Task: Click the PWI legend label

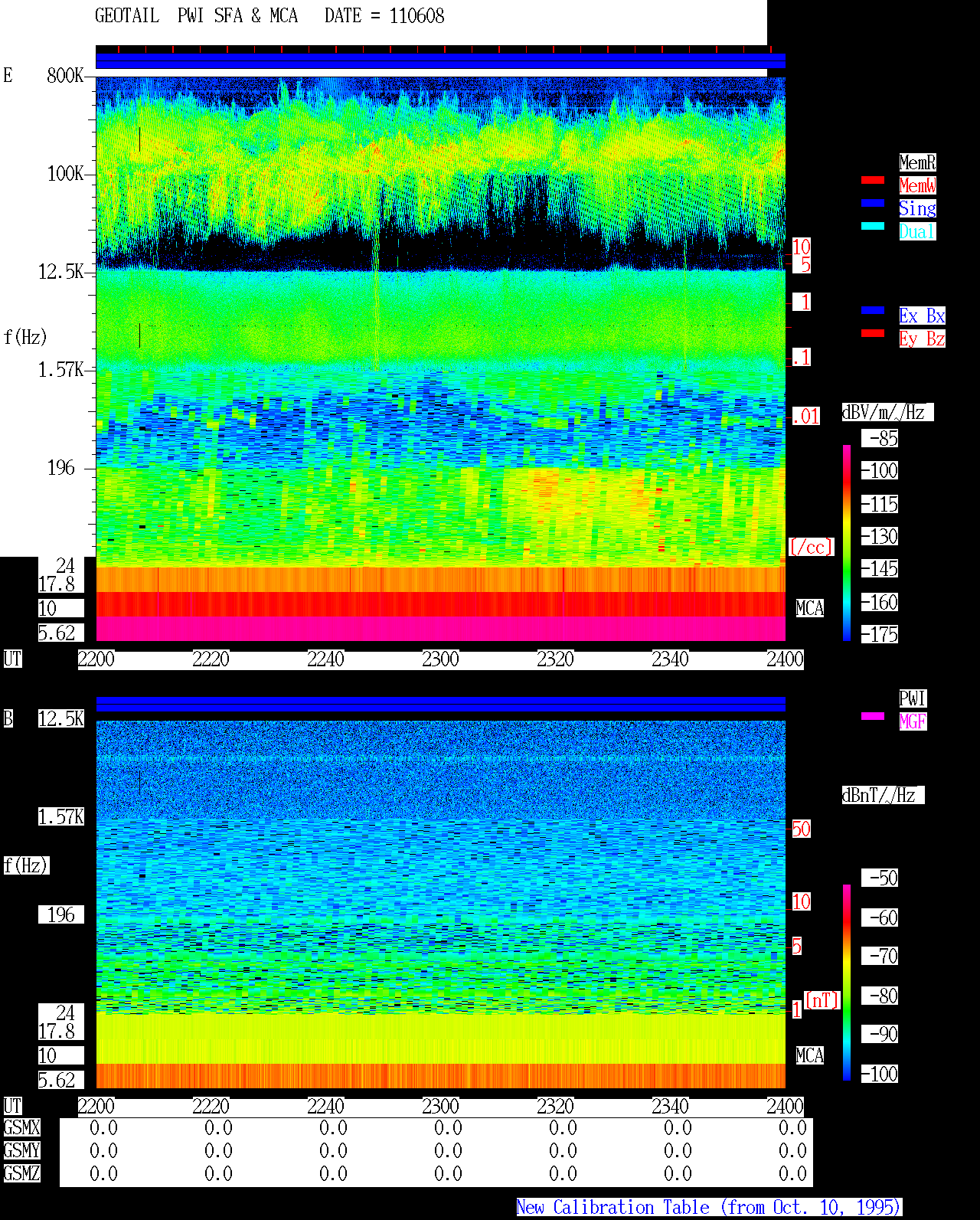Action: pos(913,698)
